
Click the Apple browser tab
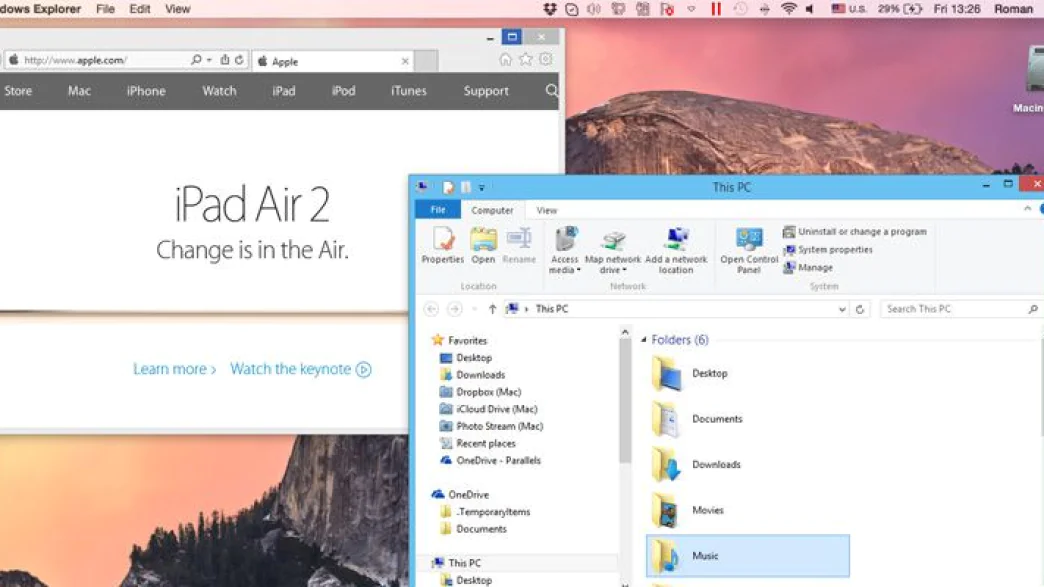332,61
